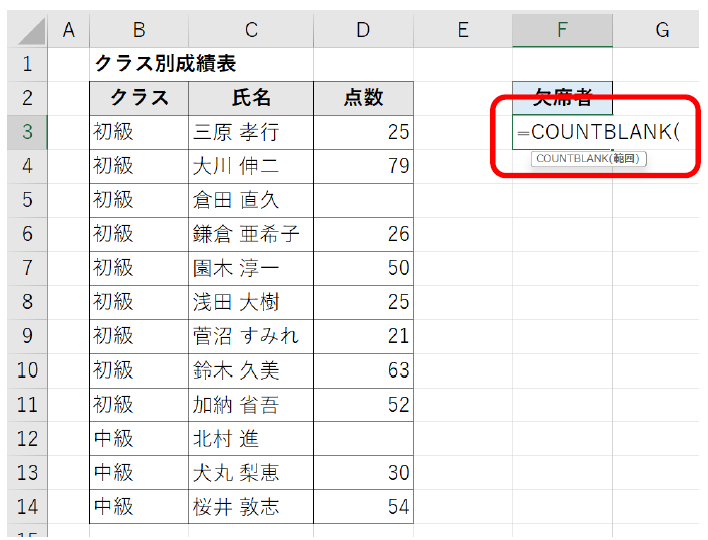The image size is (708, 540).
Task: Select column G header
Action: coord(661,30)
